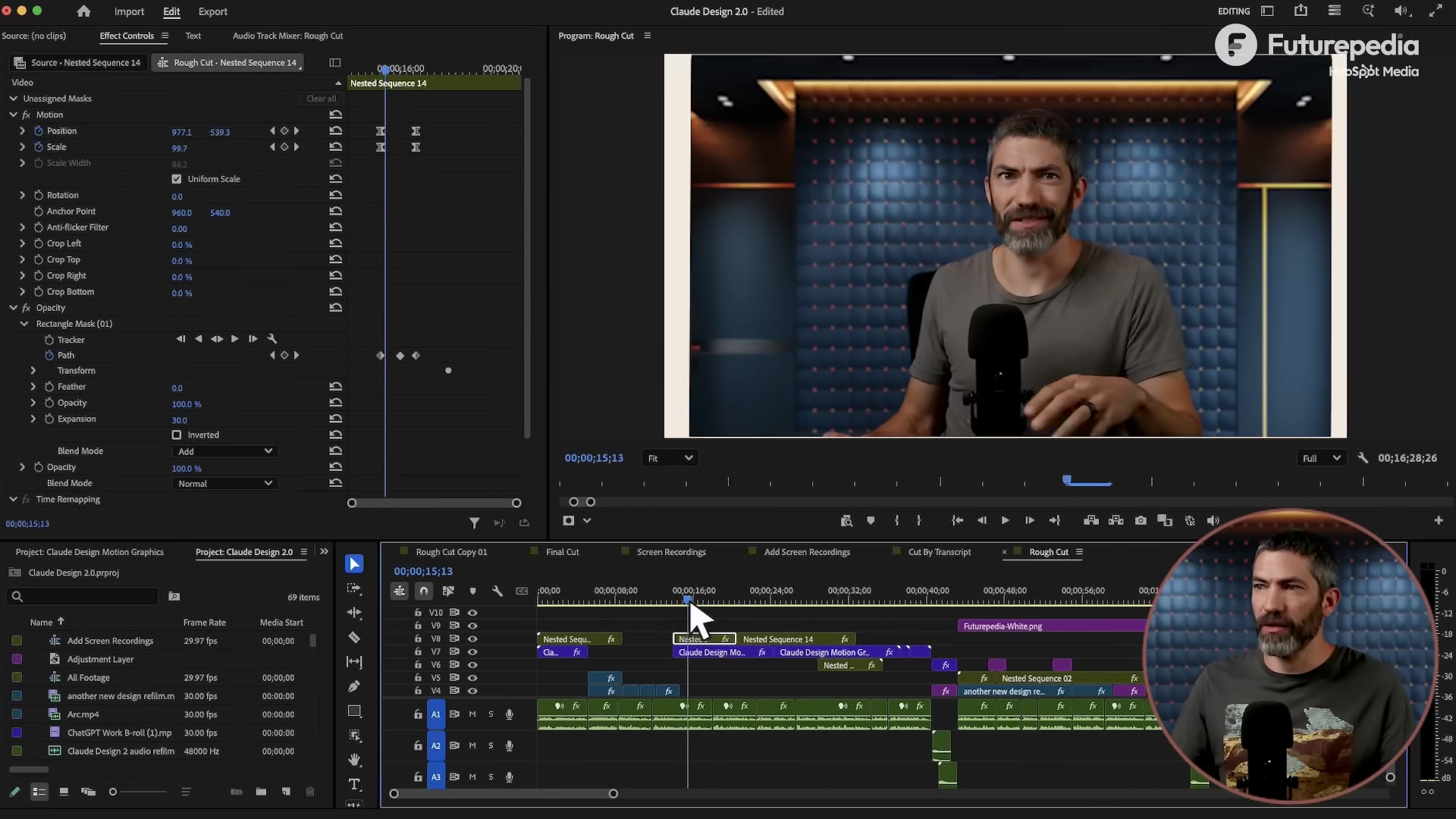Toggle the Position stopwatch animation
1456x819 pixels.
39,131
